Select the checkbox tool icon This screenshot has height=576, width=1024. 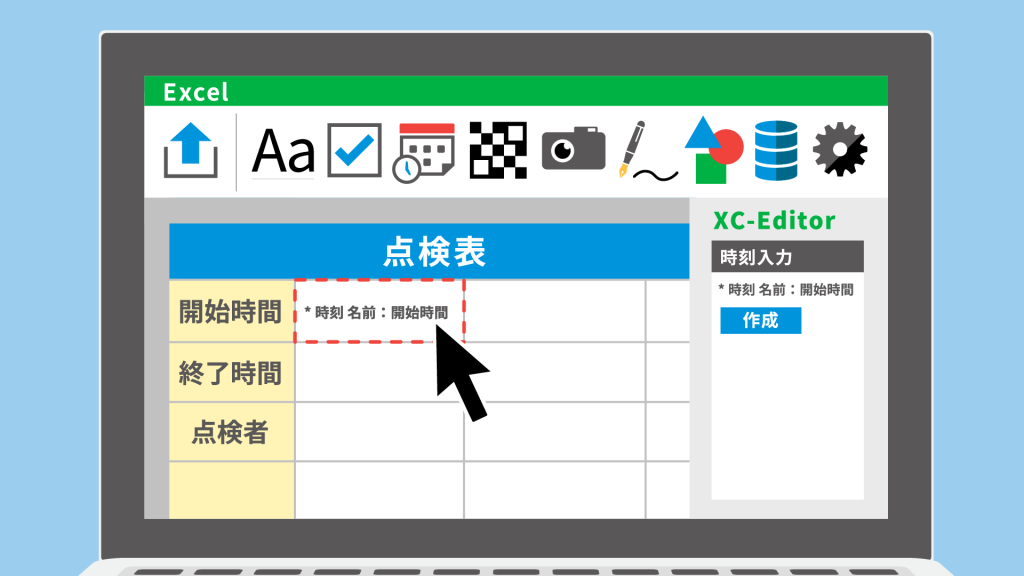point(354,150)
